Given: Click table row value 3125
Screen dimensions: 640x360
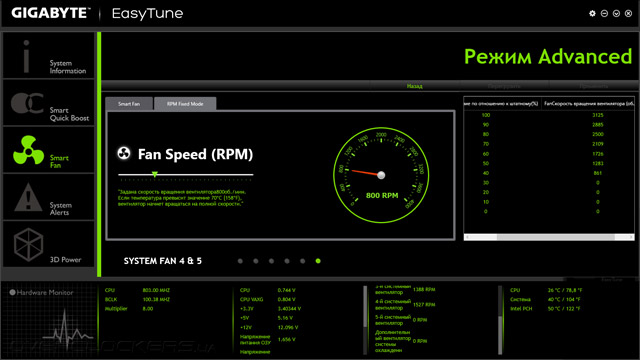Looking at the screenshot, I should [598, 115].
